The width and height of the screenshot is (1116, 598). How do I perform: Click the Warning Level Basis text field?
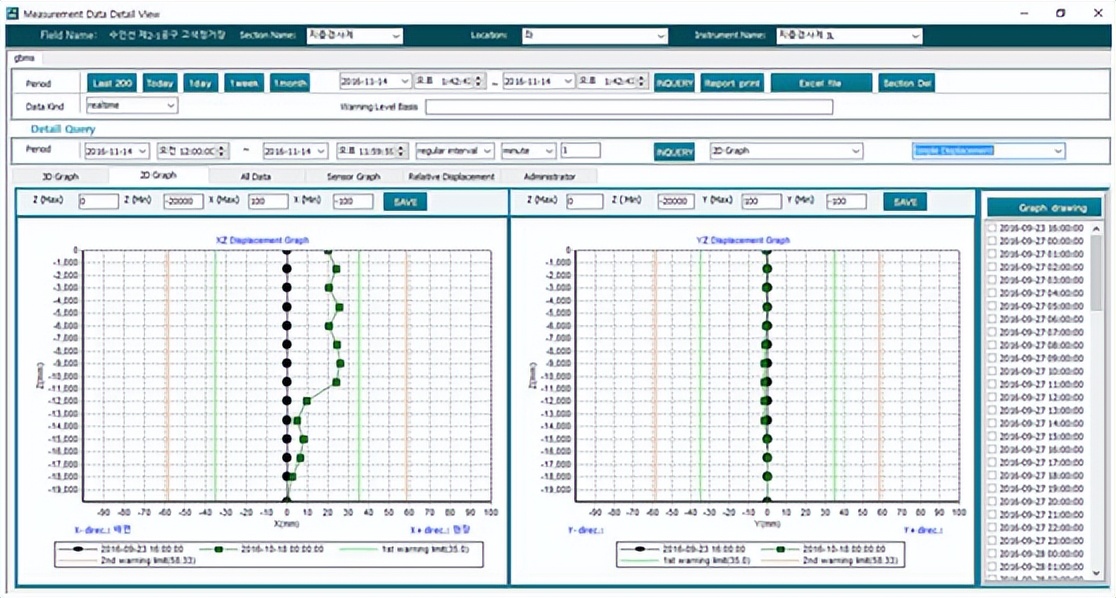pyautogui.click(x=628, y=107)
